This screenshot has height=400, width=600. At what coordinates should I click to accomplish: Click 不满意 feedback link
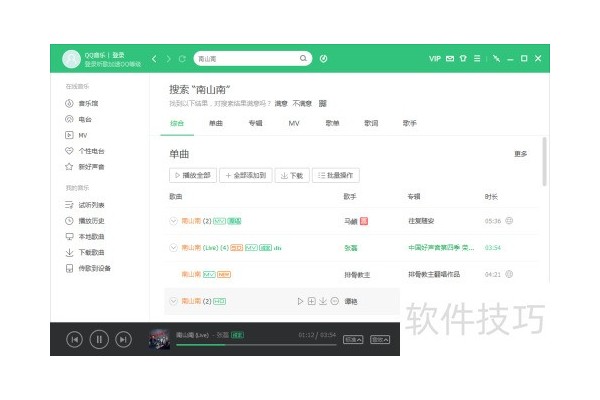(x=302, y=103)
